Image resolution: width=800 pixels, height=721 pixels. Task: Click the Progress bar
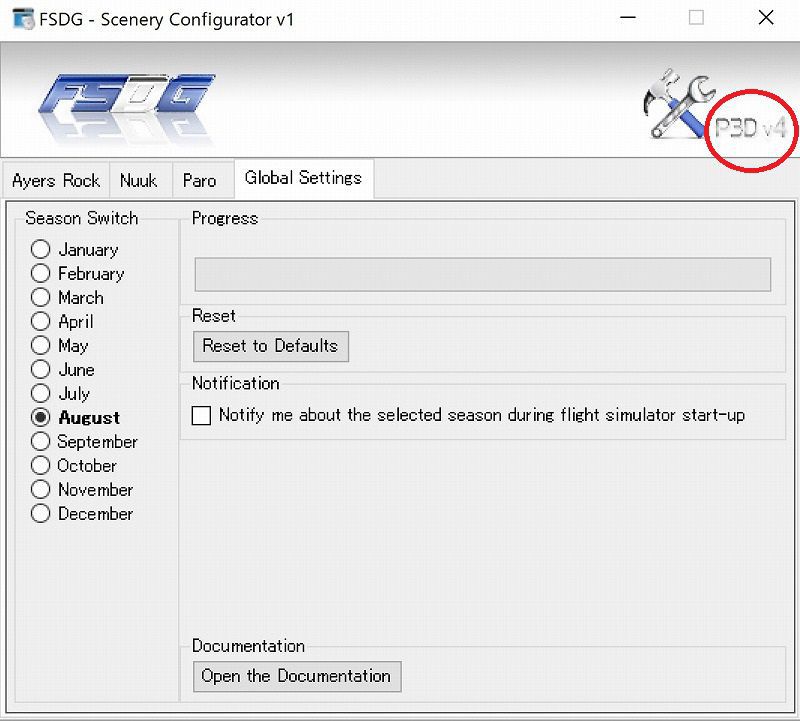click(483, 275)
